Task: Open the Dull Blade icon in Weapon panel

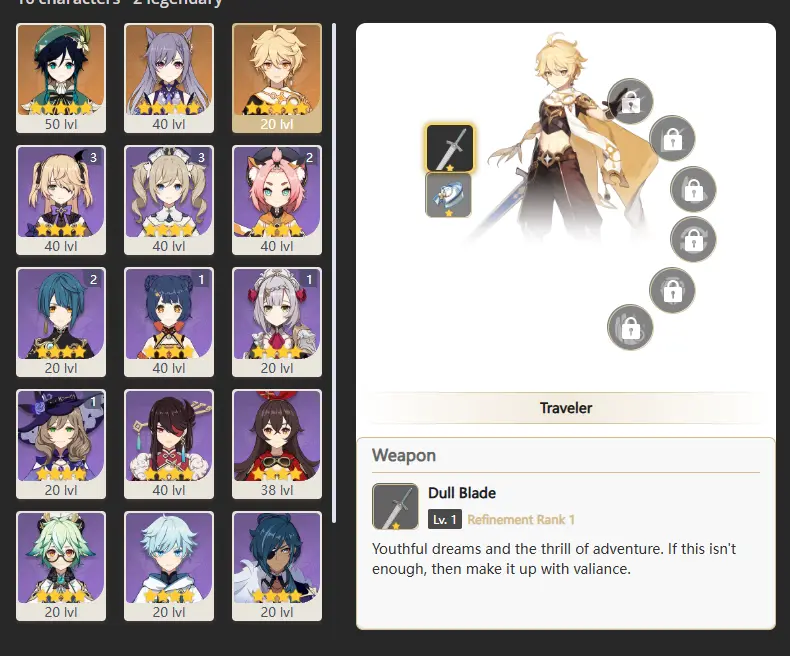Action: (x=396, y=506)
